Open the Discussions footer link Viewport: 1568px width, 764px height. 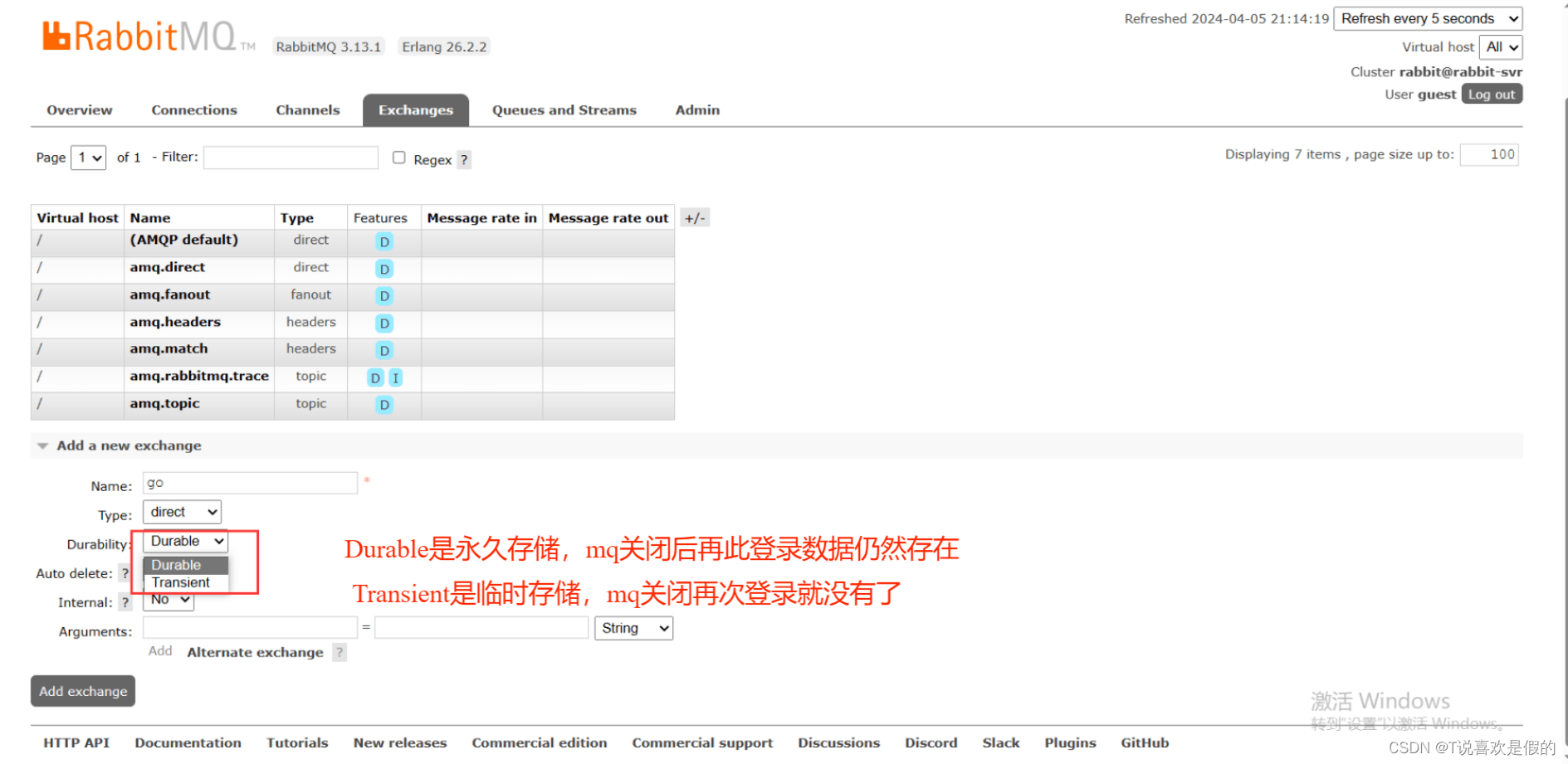[x=839, y=743]
